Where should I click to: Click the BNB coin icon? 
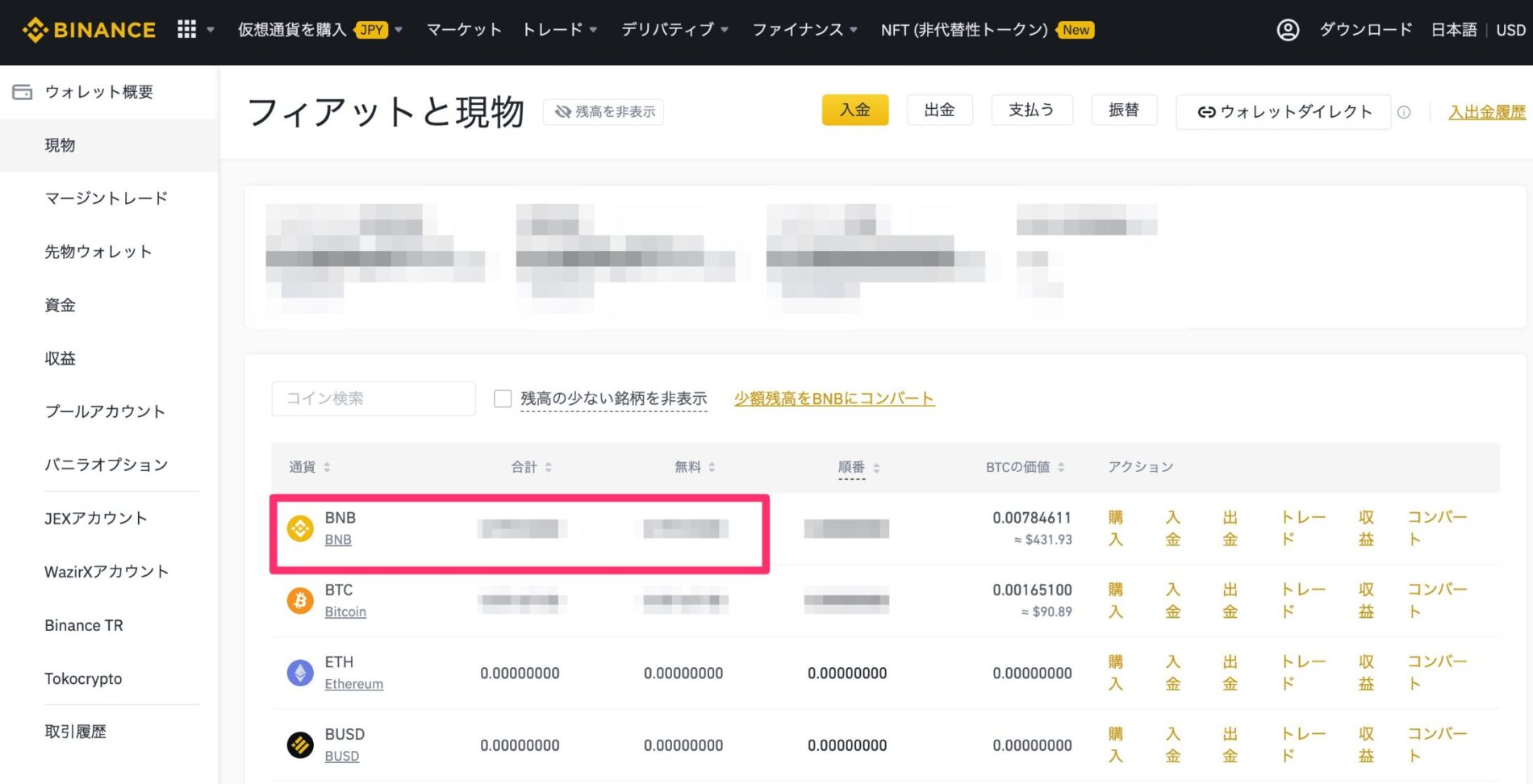click(x=300, y=529)
